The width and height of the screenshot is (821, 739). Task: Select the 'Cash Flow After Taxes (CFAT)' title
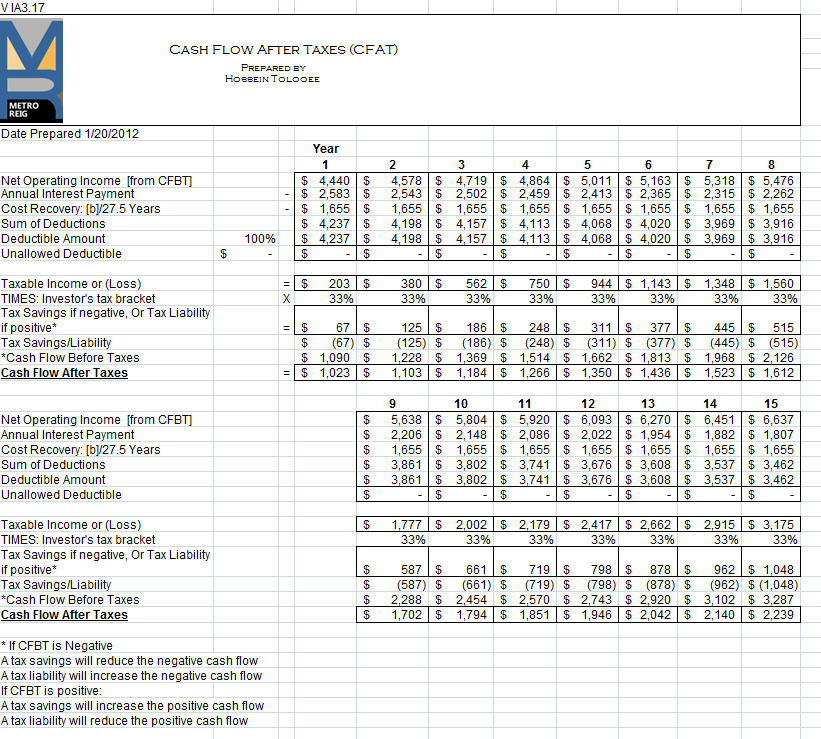tap(283, 50)
